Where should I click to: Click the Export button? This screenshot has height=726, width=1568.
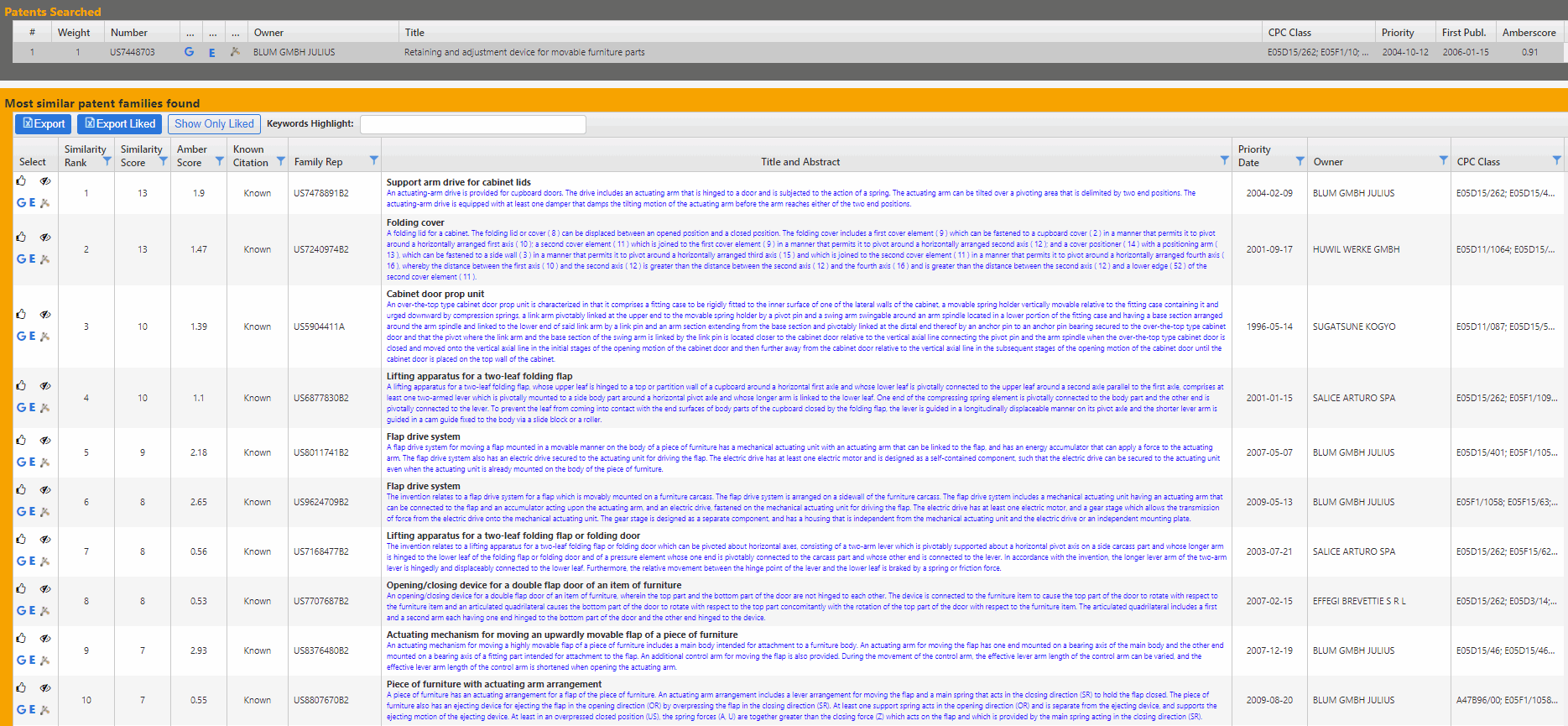[44, 123]
